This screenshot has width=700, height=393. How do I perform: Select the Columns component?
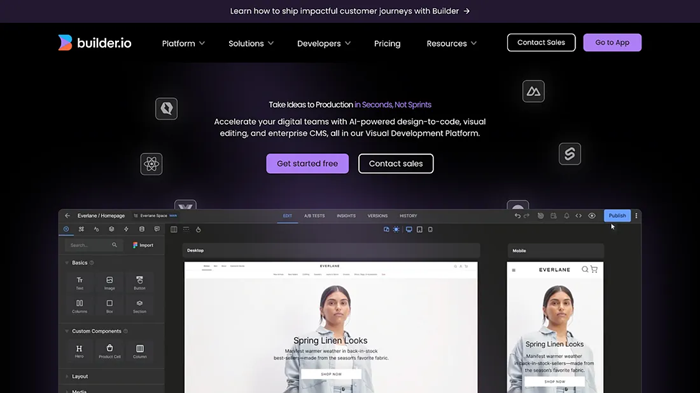79,306
